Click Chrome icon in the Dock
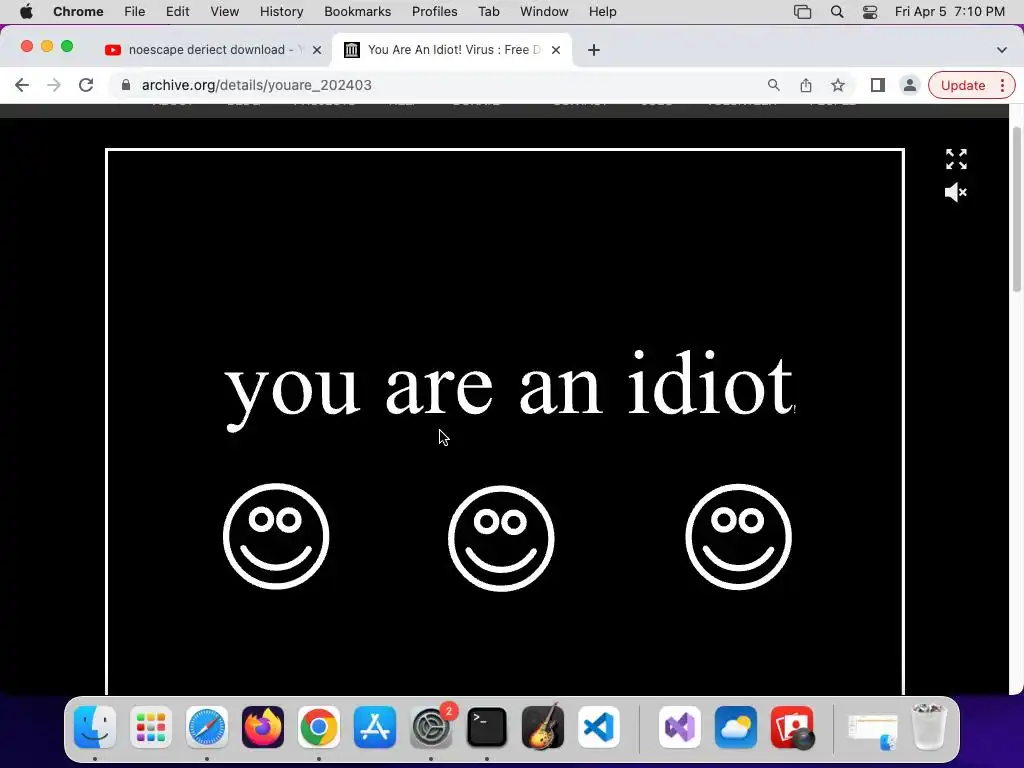Image resolution: width=1024 pixels, height=768 pixels. (319, 727)
